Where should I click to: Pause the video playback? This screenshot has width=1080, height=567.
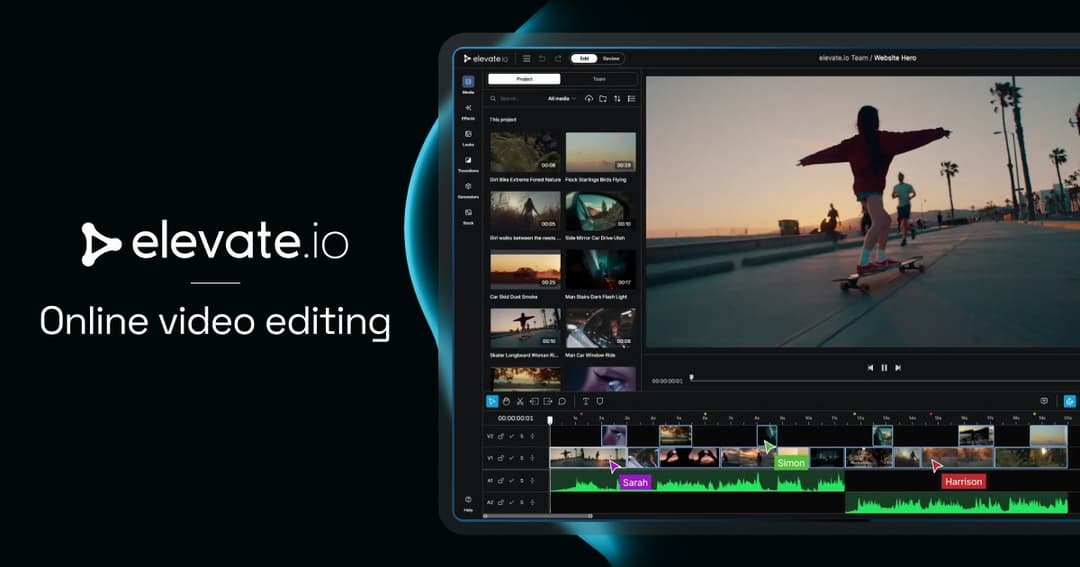(x=884, y=368)
